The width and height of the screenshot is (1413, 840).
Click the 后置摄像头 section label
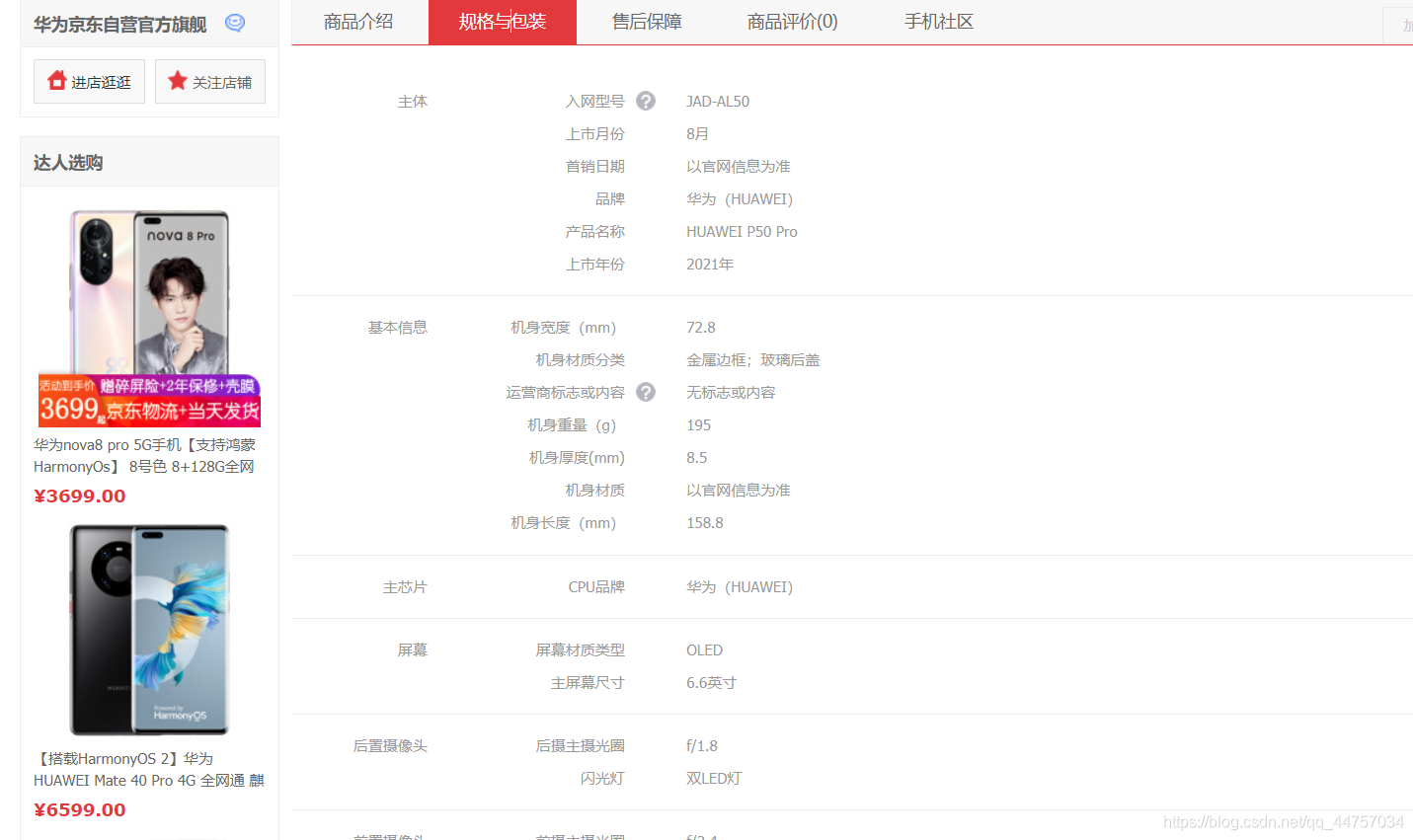(390, 746)
